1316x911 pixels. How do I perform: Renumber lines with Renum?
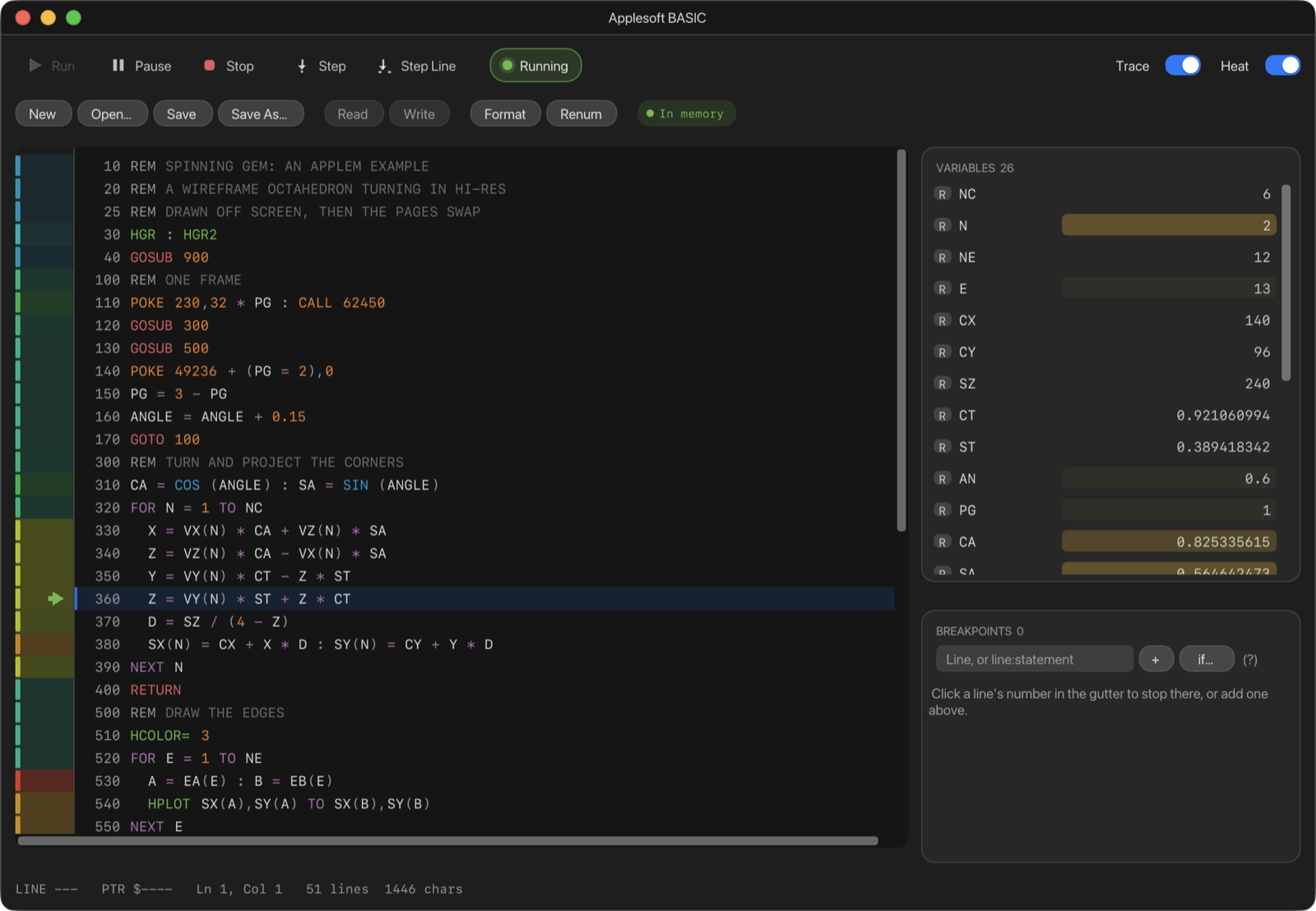[582, 114]
